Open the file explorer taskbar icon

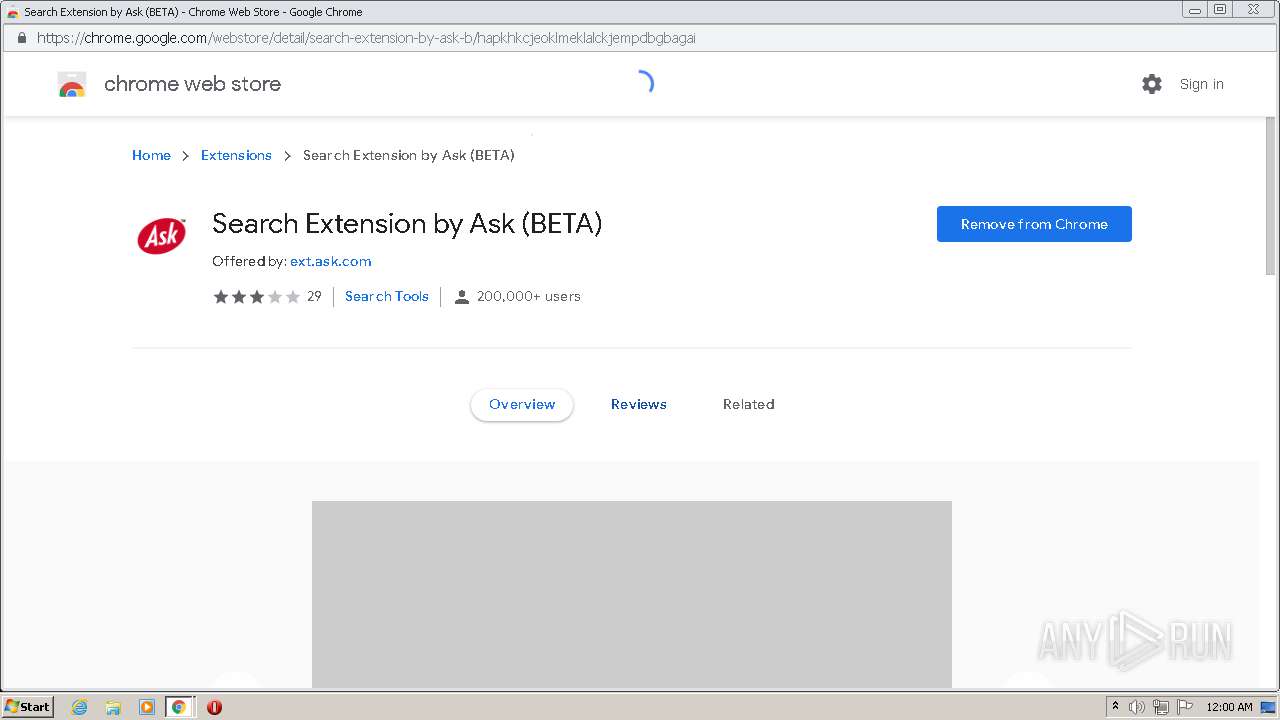[x=113, y=707]
